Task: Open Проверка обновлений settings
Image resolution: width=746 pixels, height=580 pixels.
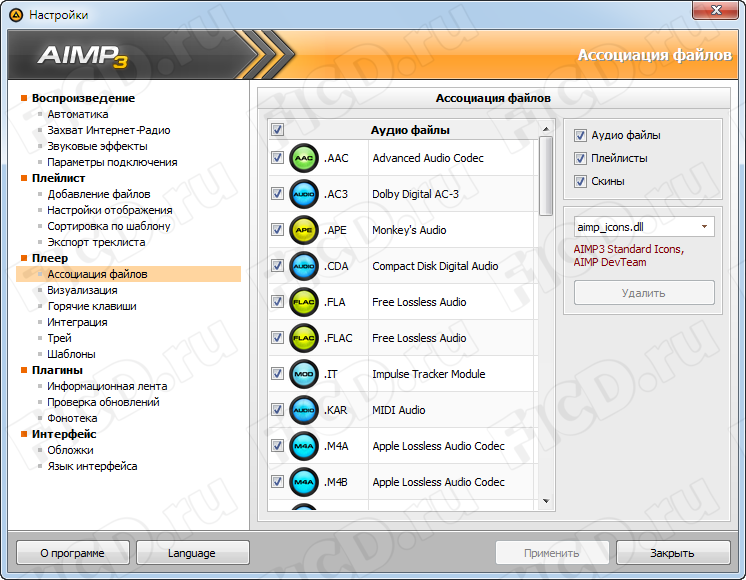Action: [103, 402]
